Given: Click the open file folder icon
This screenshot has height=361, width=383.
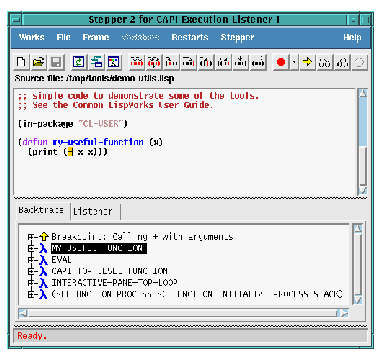Looking at the screenshot, I should coord(39,62).
